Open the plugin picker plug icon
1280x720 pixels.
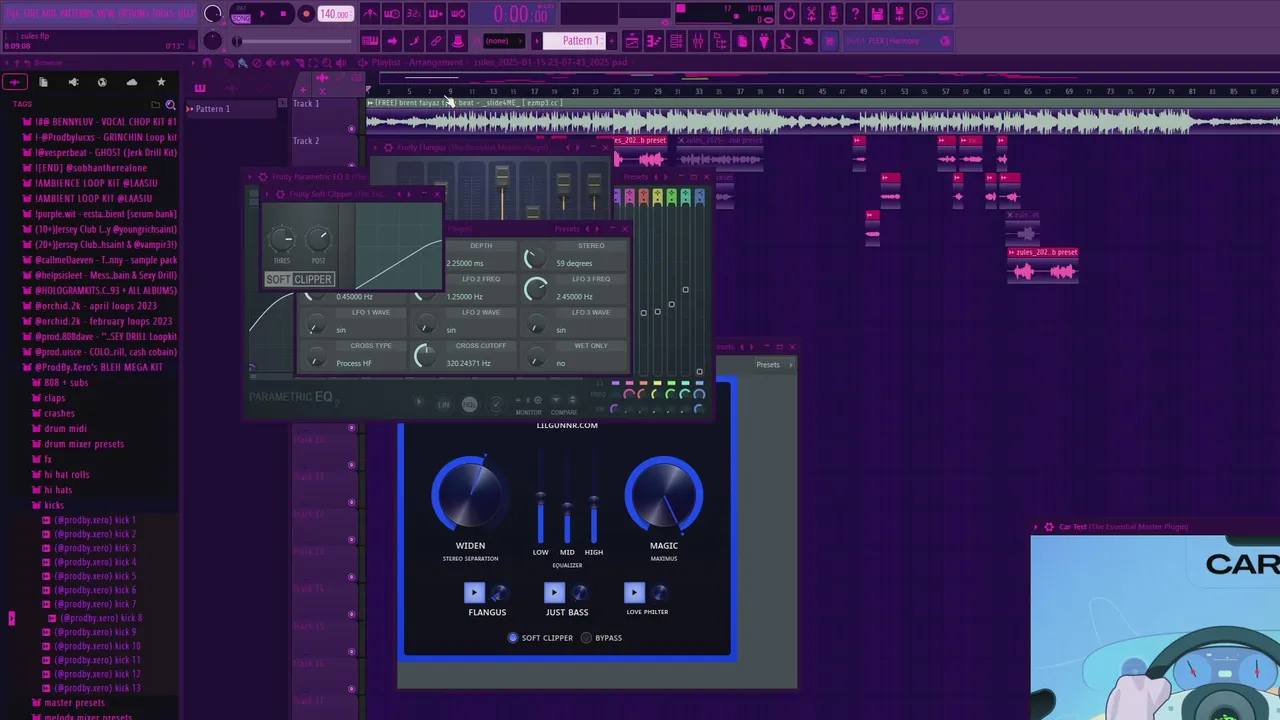[763, 41]
